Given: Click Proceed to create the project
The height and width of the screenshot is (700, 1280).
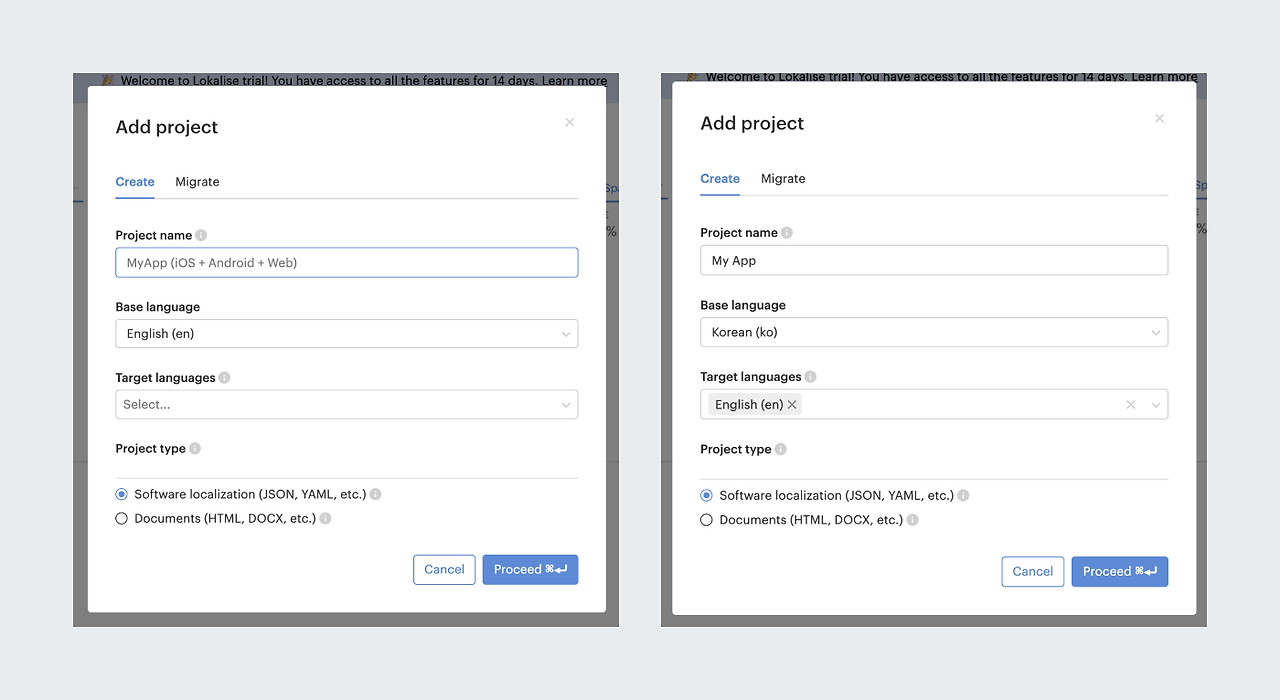Looking at the screenshot, I should 530,569.
